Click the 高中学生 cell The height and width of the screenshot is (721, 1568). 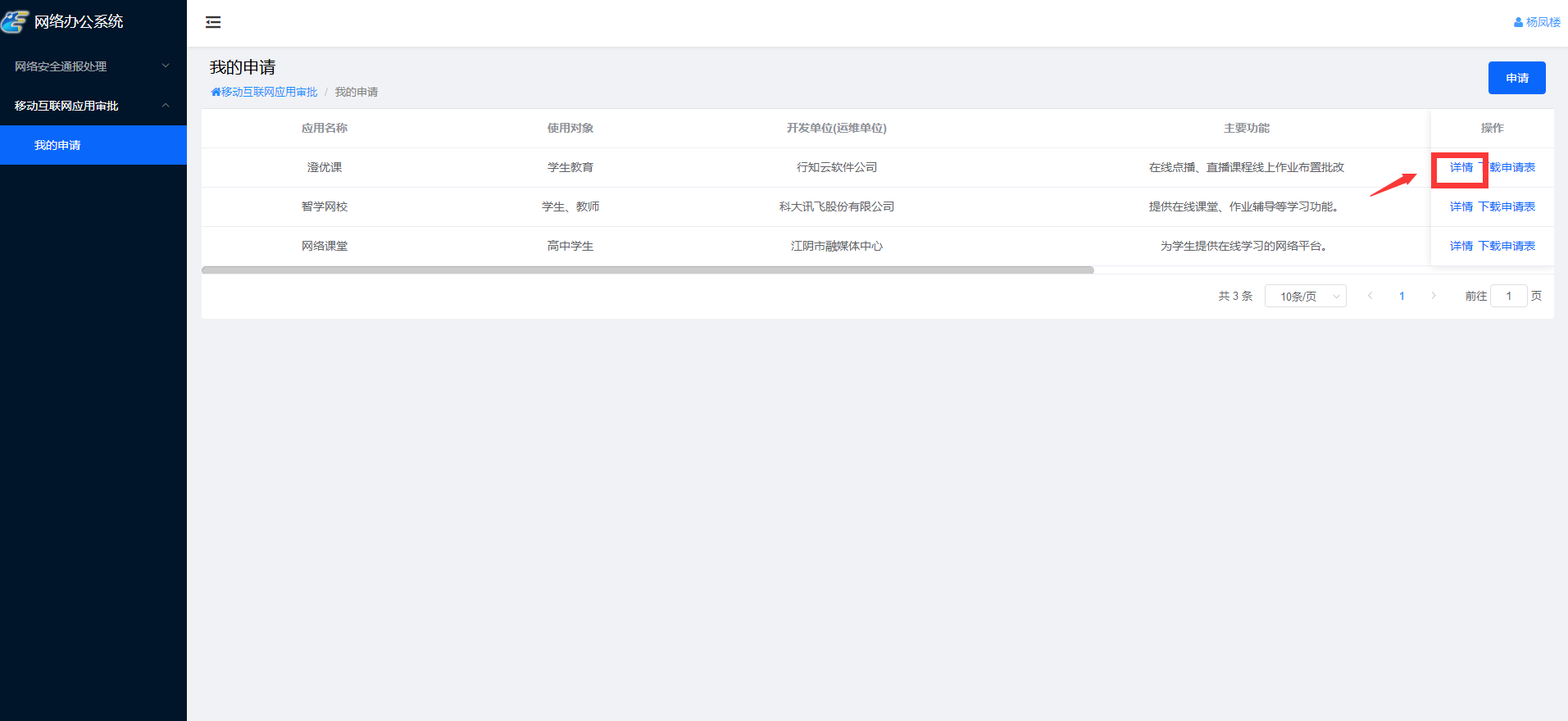tap(570, 246)
